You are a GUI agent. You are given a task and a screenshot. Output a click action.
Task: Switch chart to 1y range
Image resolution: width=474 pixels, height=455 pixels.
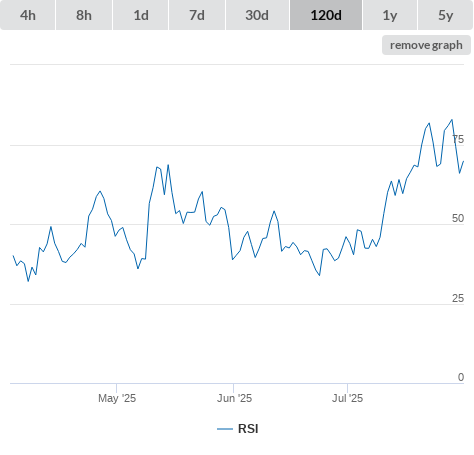[x=390, y=15]
